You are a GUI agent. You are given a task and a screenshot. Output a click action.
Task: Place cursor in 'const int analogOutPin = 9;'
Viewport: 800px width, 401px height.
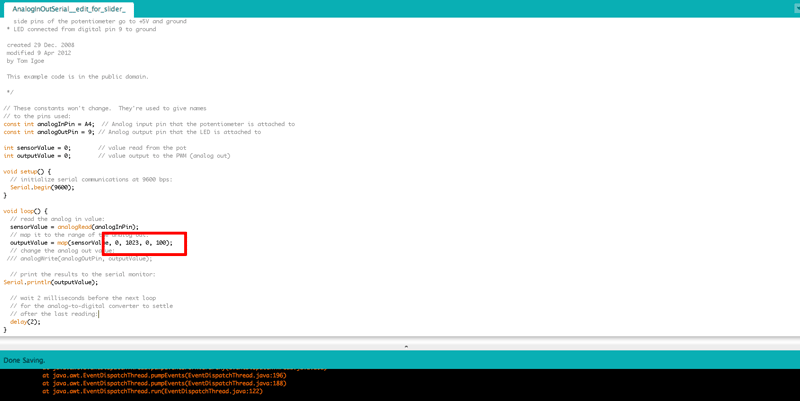[x=49, y=132]
